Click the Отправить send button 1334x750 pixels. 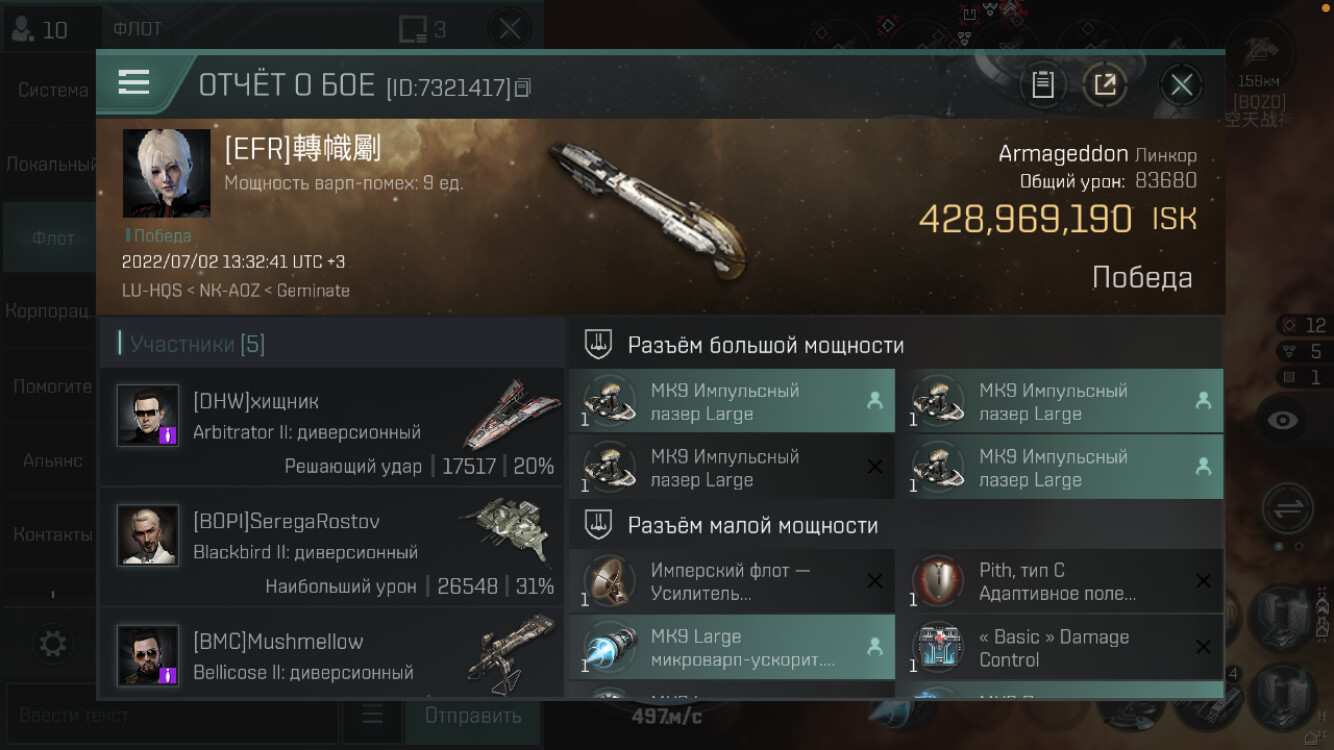pos(473,716)
